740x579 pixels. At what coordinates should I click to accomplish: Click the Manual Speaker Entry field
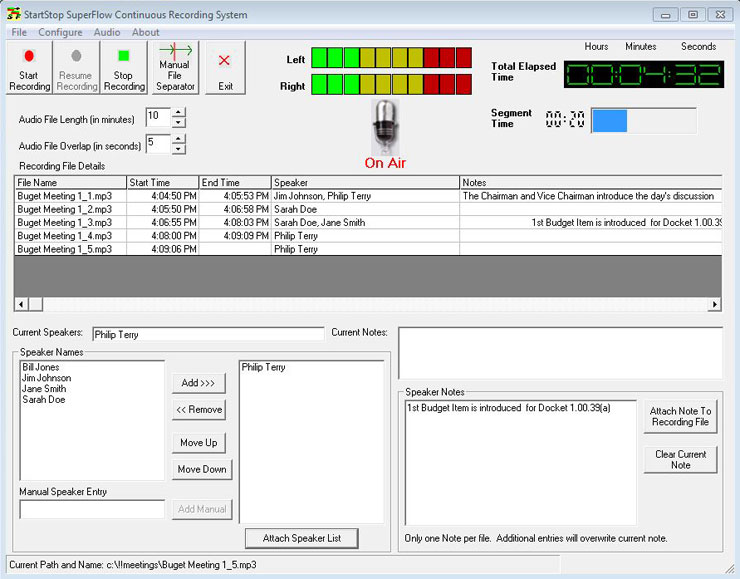click(92, 509)
